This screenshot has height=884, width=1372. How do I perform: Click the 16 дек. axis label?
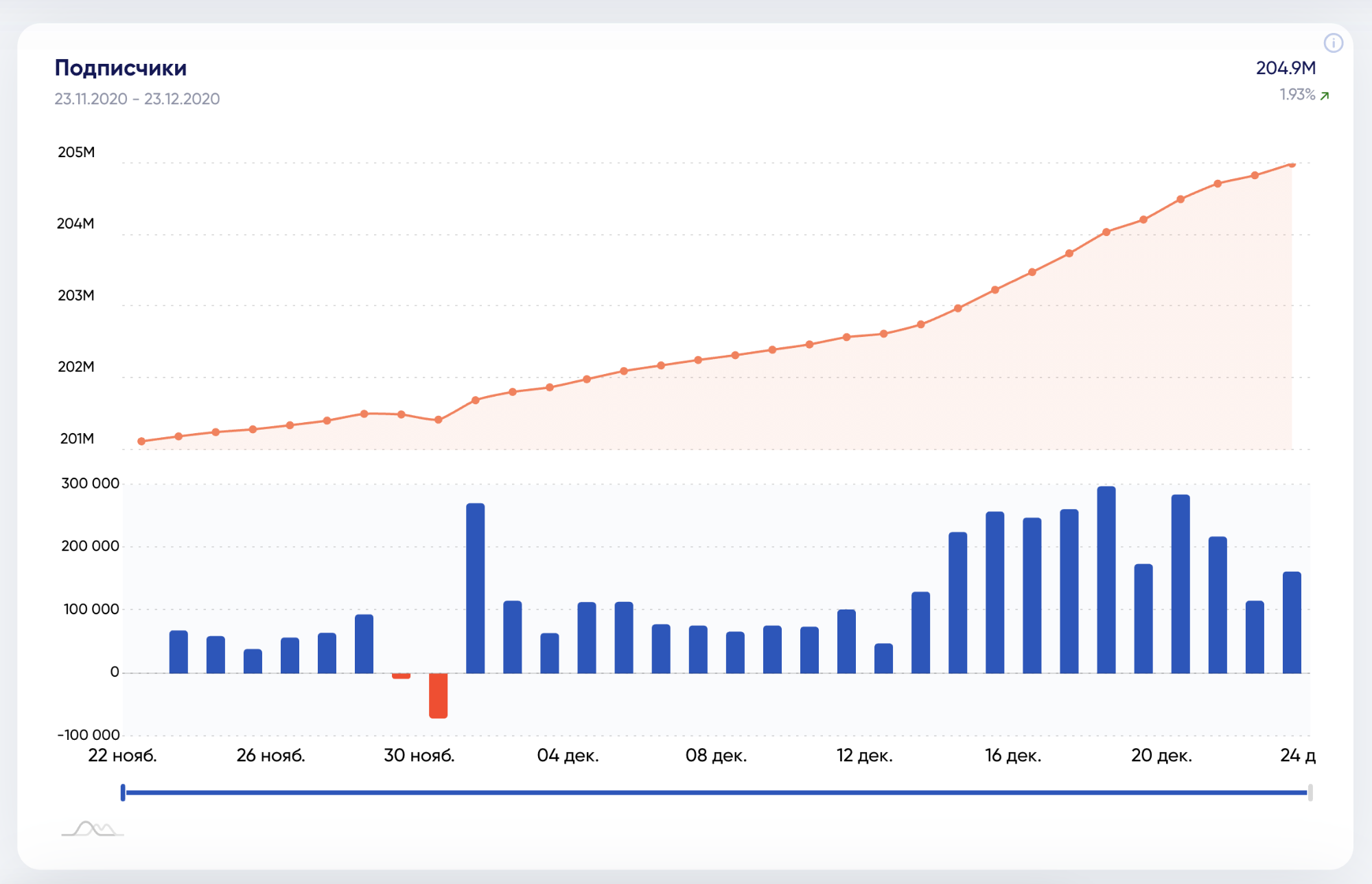(1013, 756)
